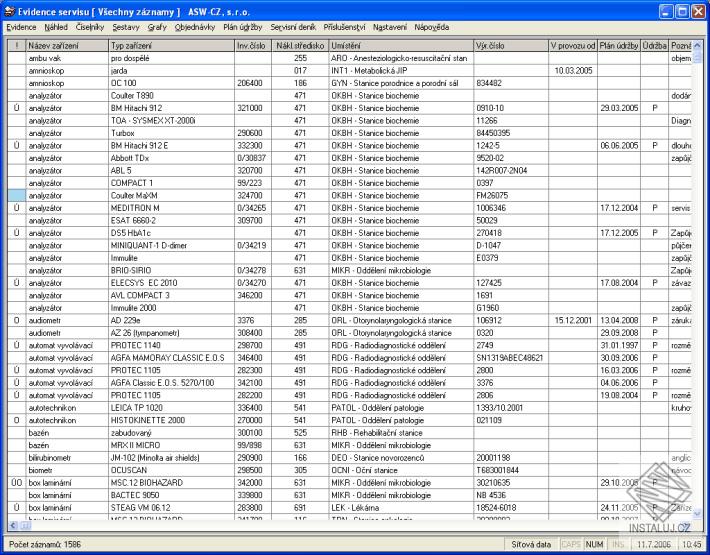The height and width of the screenshot is (555, 710).
Task: Click 'Síťová data' status bar panel
Action: [x=531, y=544]
